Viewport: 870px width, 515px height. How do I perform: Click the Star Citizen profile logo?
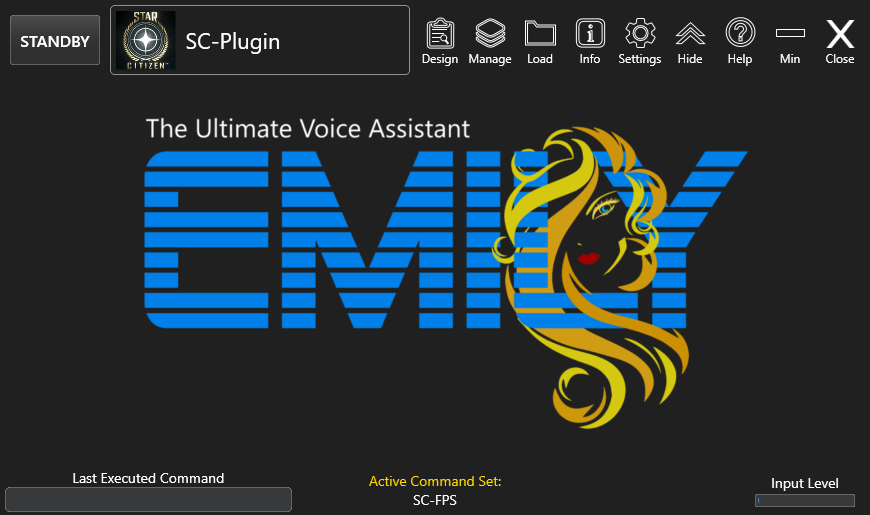click(146, 41)
